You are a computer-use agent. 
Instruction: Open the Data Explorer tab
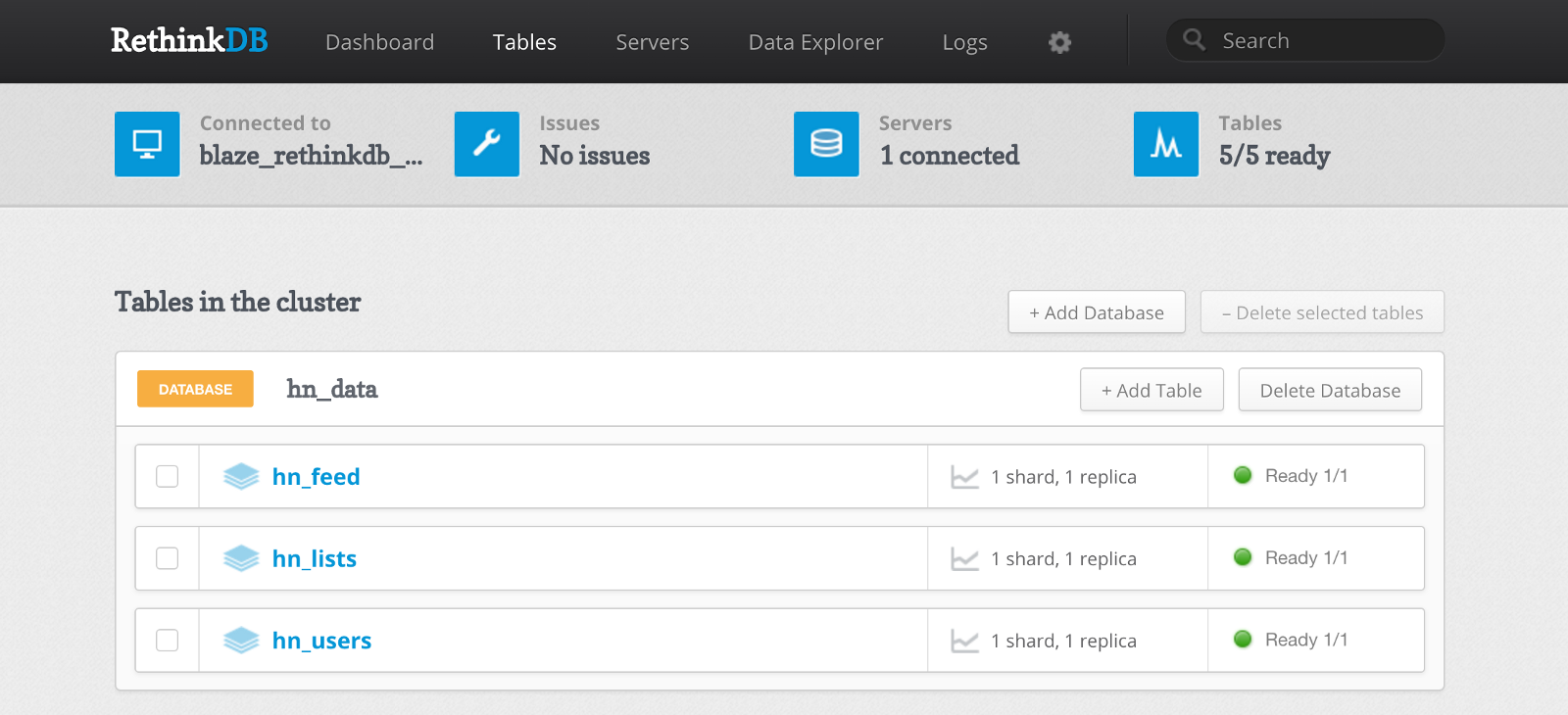[x=815, y=42]
